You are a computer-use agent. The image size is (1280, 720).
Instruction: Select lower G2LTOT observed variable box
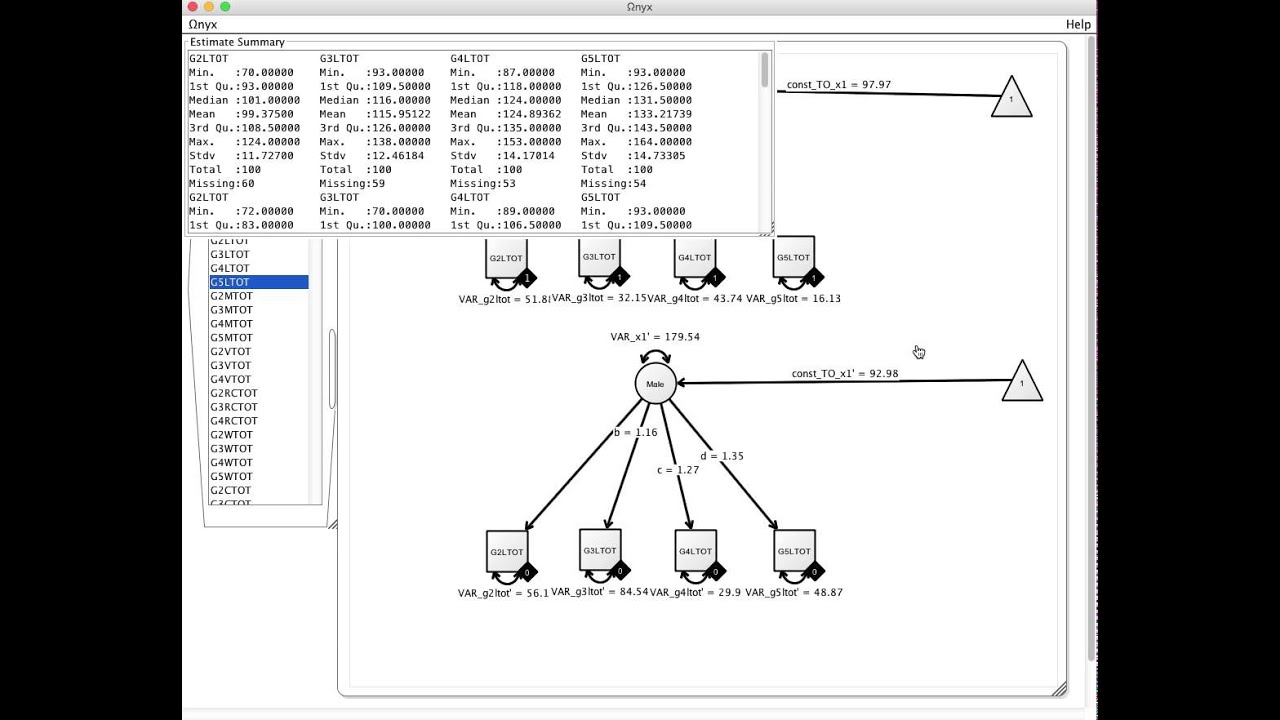coord(506,551)
